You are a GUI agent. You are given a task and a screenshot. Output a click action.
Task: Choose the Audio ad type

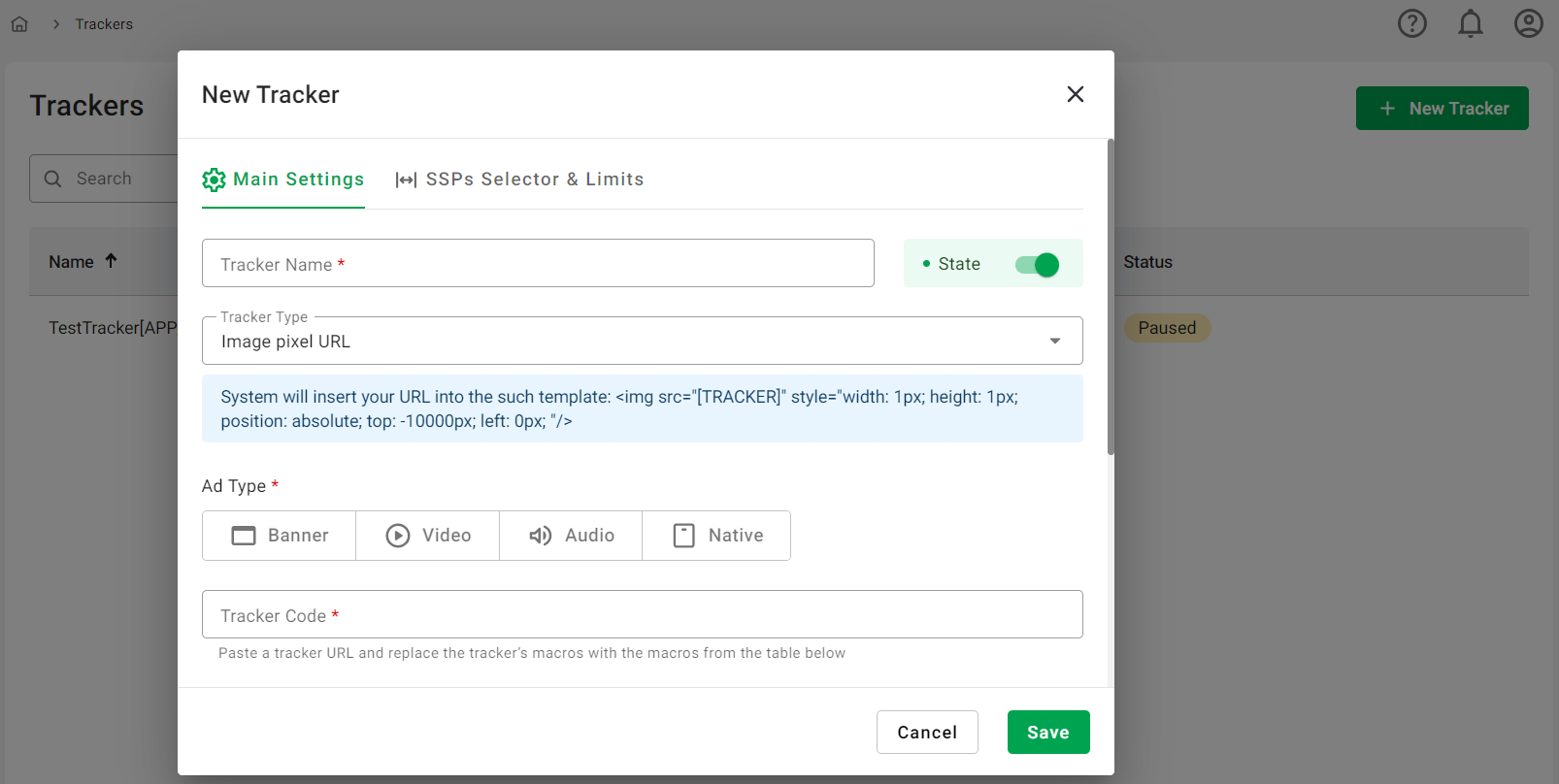[571, 536]
